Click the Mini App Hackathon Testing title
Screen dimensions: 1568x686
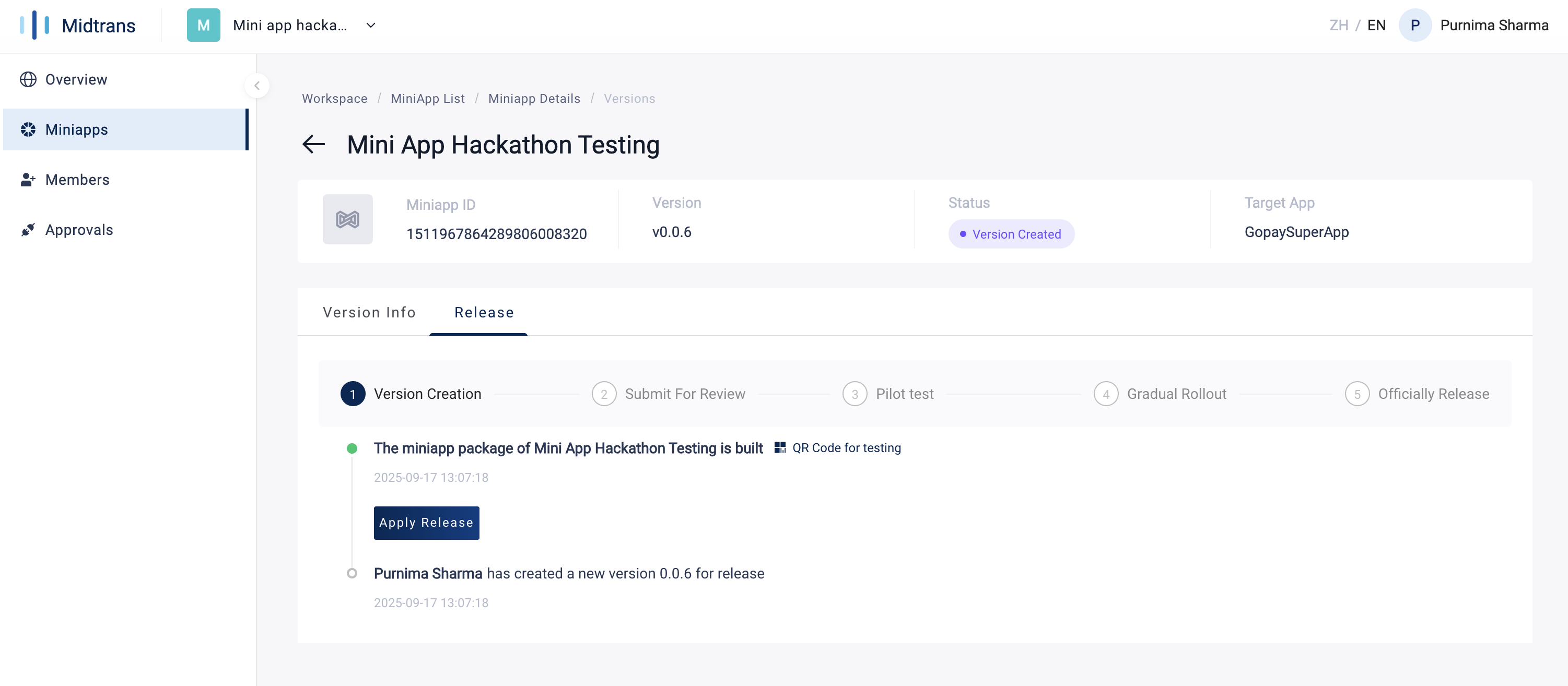[x=503, y=145]
